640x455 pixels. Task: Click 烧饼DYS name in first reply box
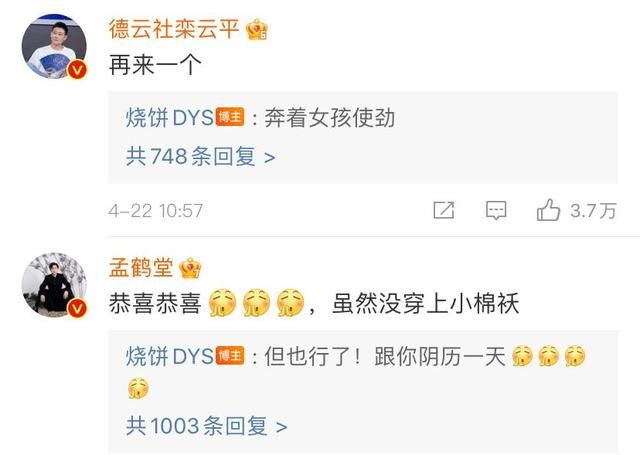(169, 118)
